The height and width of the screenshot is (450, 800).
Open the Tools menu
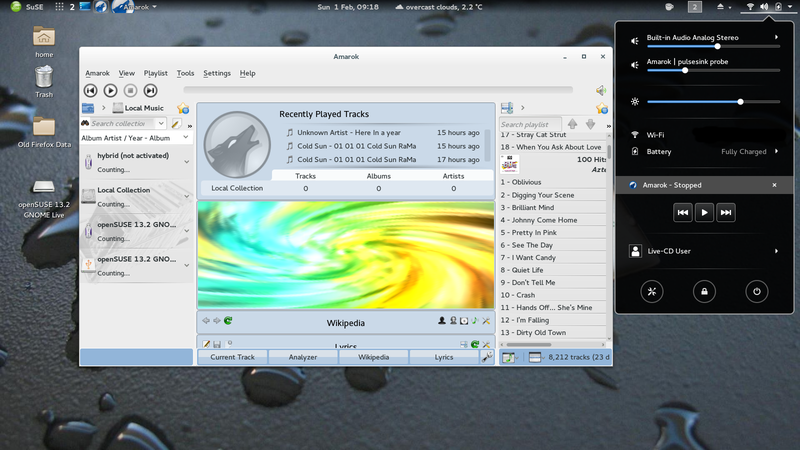[x=185, y=73]
